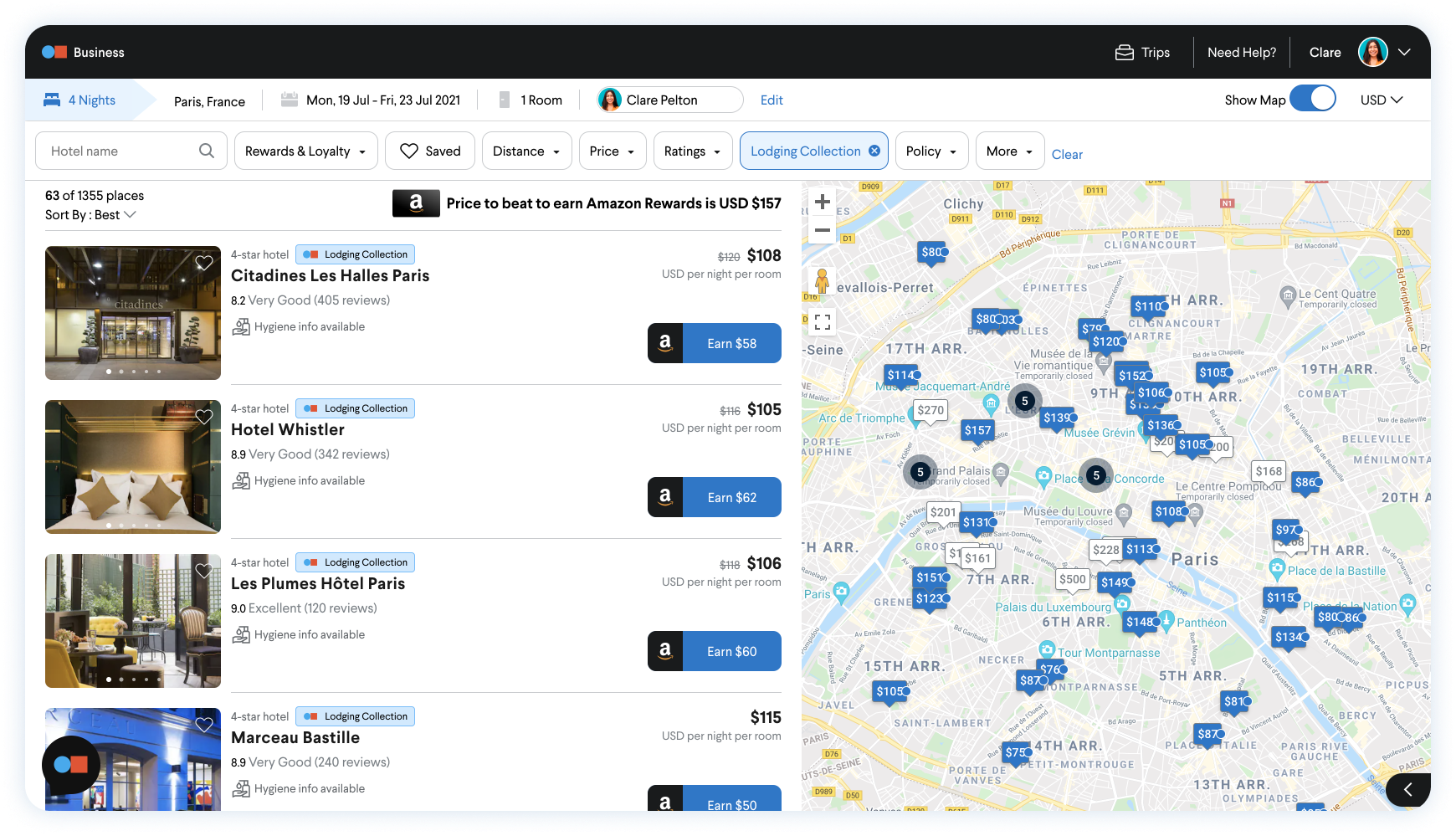
Task: Open Sort By Best dropdown
Action: pyautogui.click(x=90, y=215)
